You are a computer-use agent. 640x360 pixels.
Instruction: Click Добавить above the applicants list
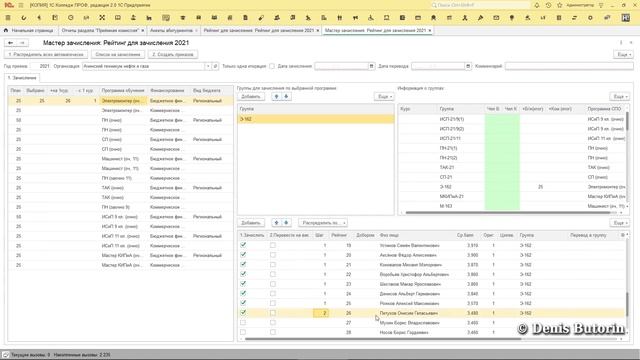251,223
